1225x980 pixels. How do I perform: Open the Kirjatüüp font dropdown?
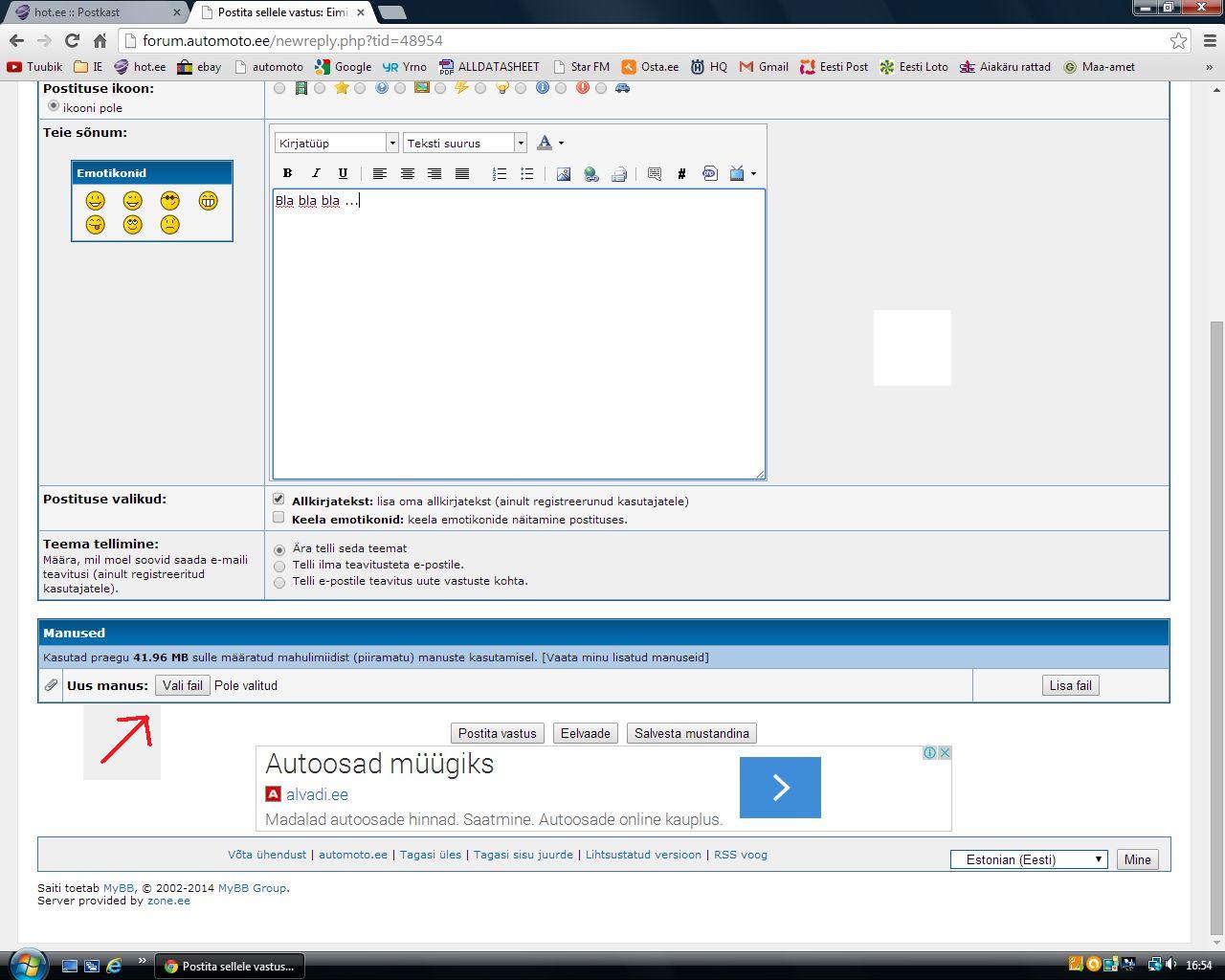(336, 143)
